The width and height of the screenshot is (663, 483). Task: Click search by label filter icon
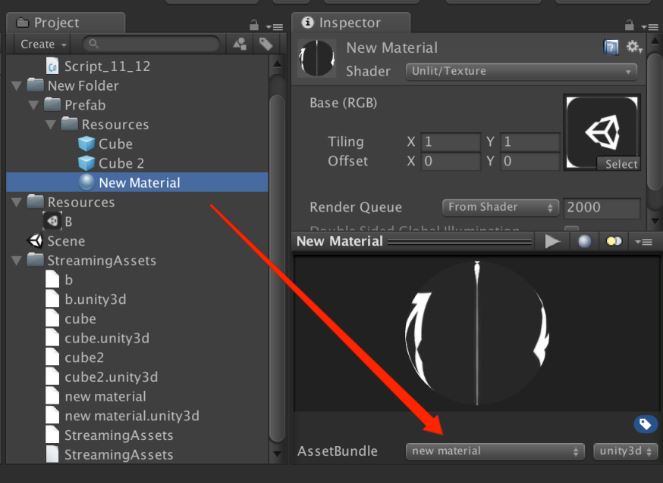click(265, 44)
